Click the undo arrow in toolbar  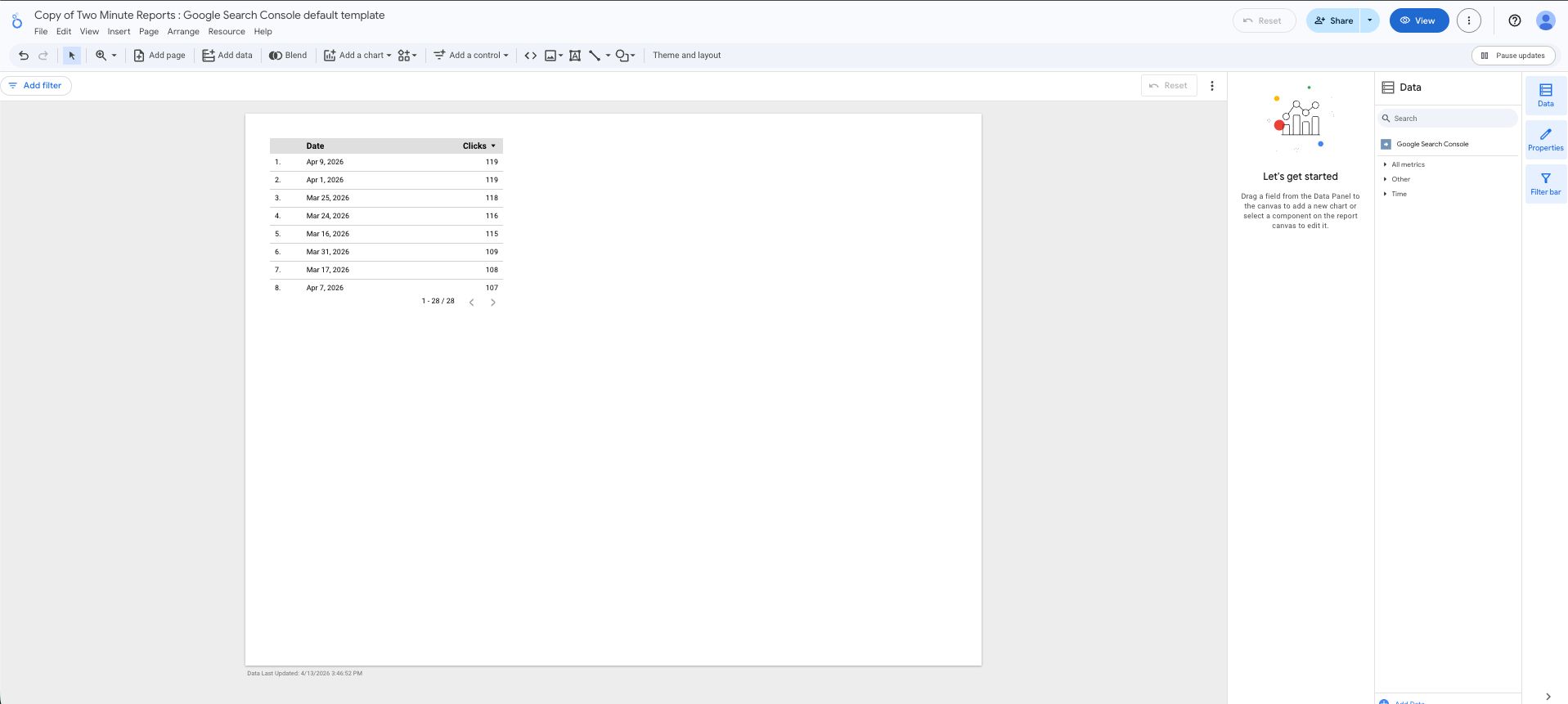pyautogui.click(x=24, y=56)
